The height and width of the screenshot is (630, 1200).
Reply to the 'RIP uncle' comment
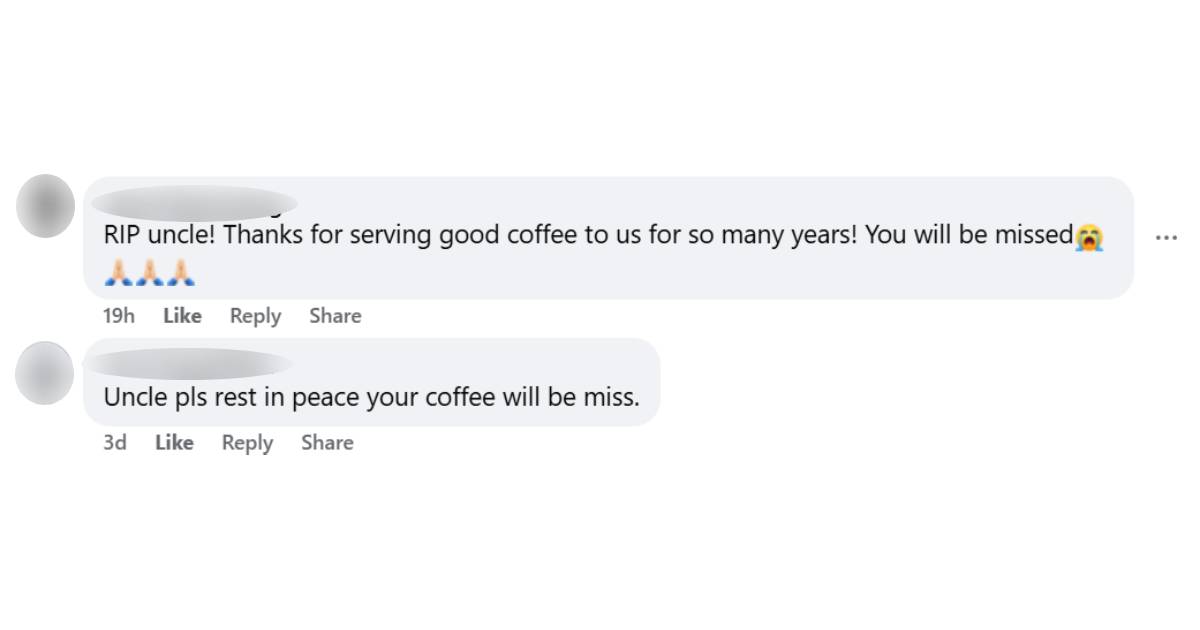click(x=255, y=316)
